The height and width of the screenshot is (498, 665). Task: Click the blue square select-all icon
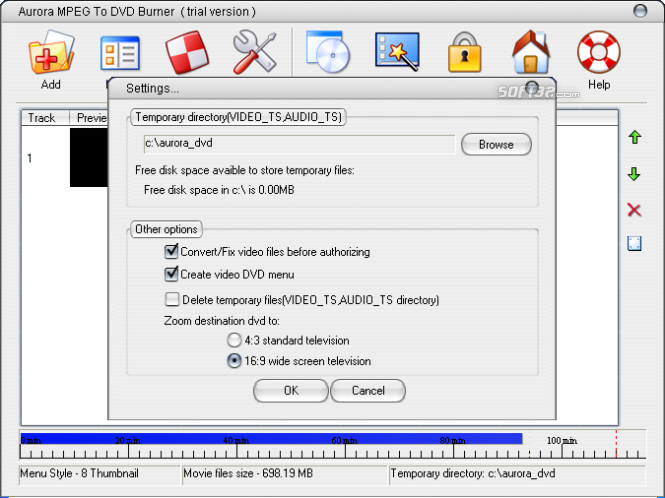click(x=634, y=243)
